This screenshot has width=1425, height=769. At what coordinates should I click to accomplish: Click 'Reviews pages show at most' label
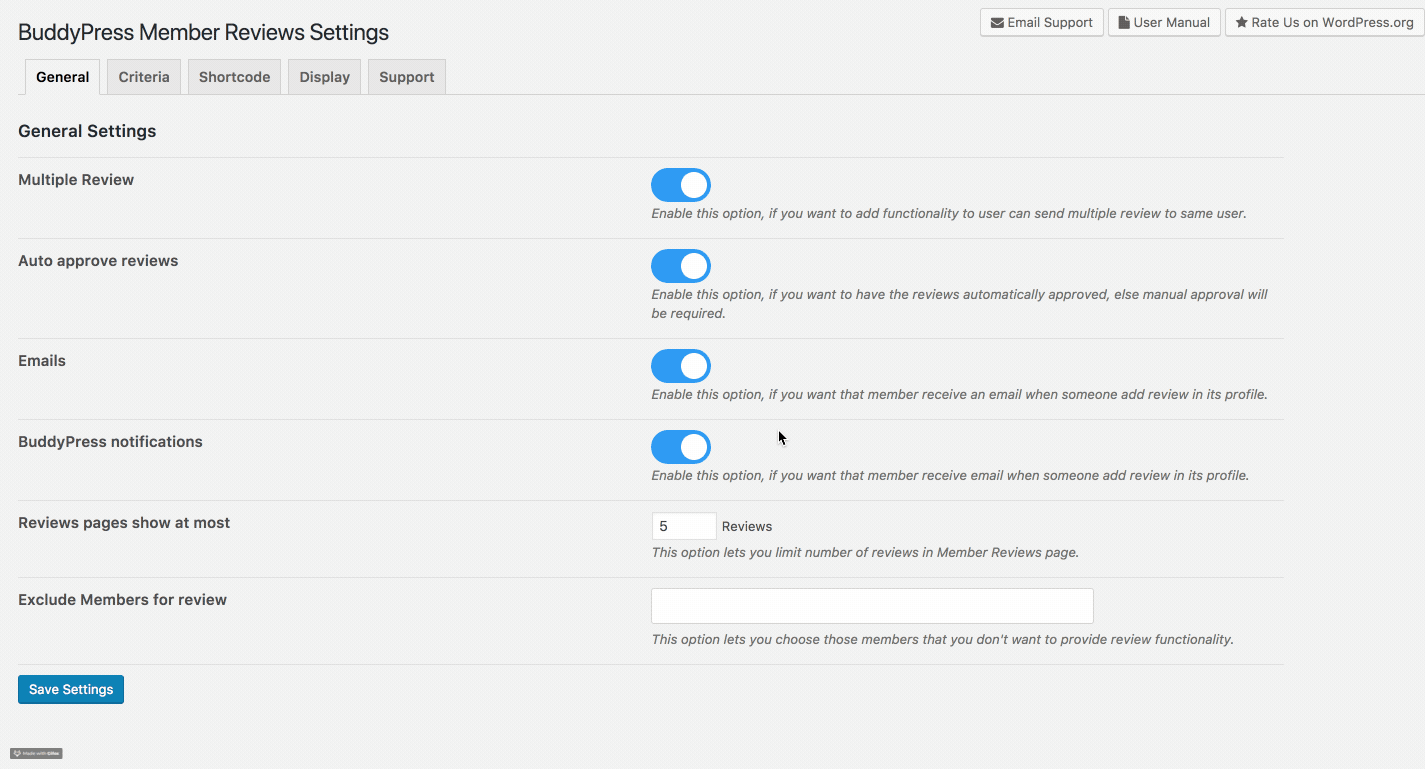pos(124,523)
